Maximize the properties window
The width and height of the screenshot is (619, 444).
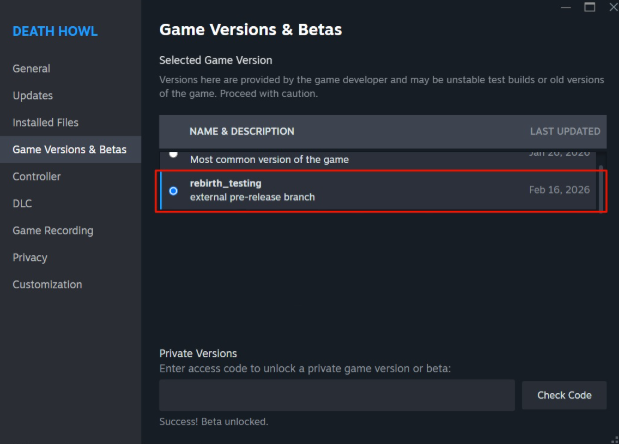pos(589,8)
